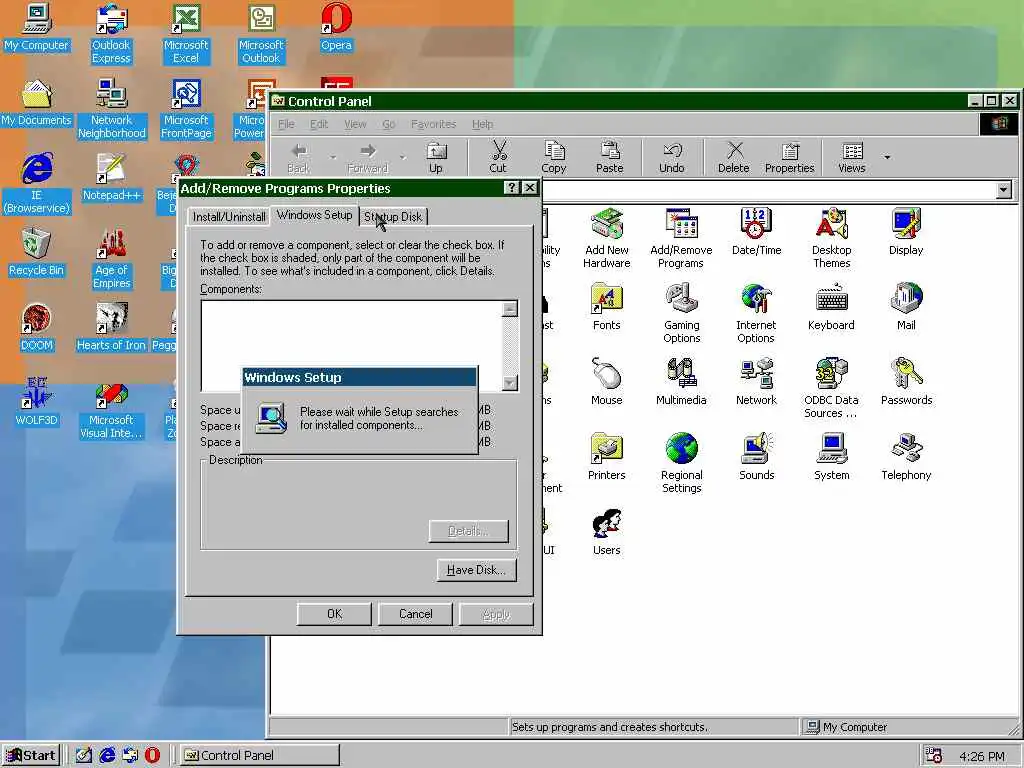Click the Views toolbar button
This screenshot has height=768, width=1024.
[852, 157]
